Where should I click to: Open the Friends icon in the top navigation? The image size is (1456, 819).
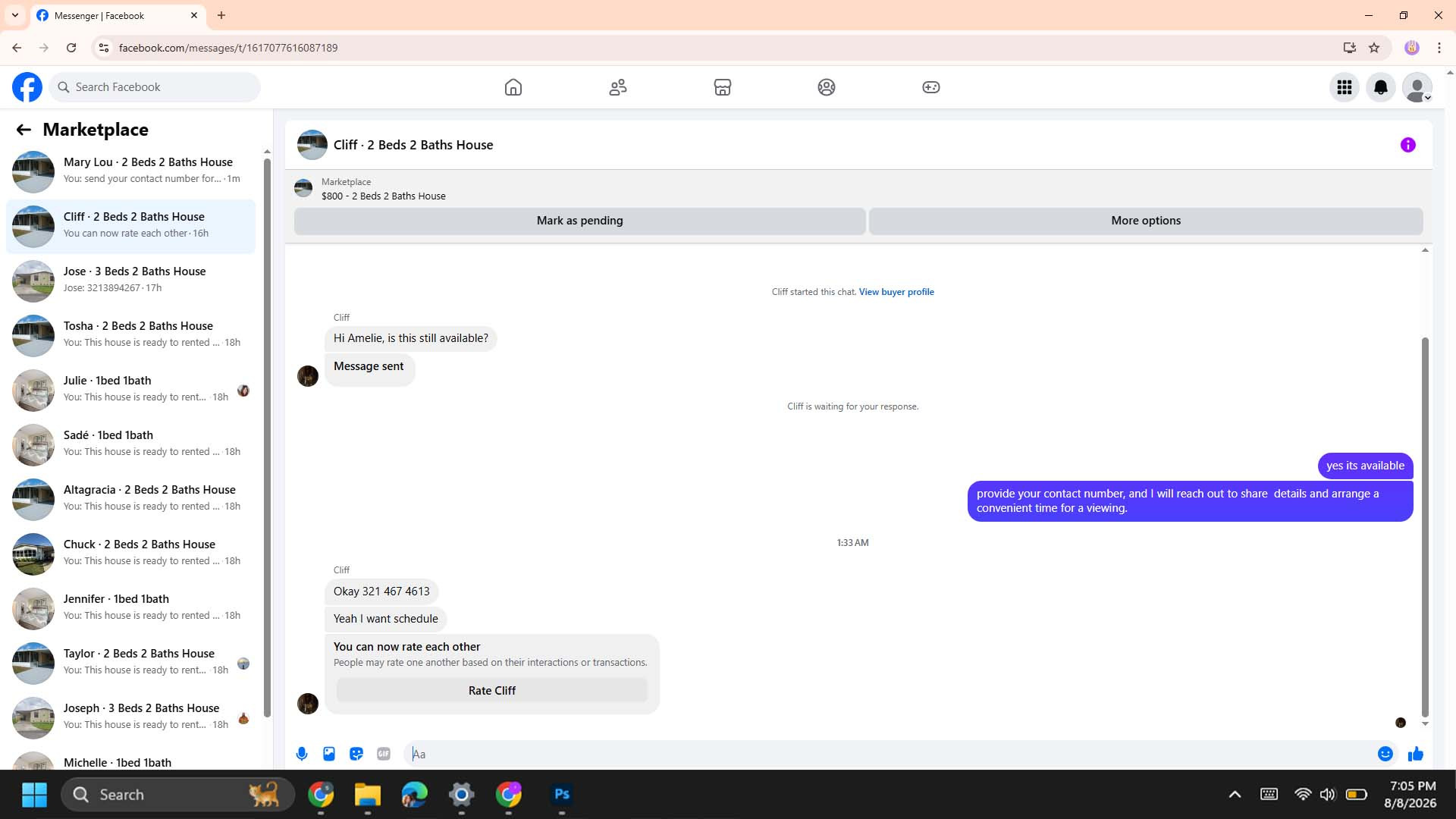coord(618,87)
